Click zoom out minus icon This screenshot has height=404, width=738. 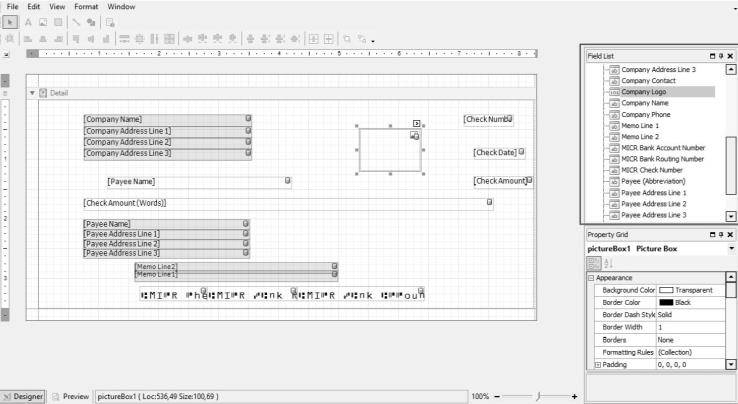[x=495, y=396]
